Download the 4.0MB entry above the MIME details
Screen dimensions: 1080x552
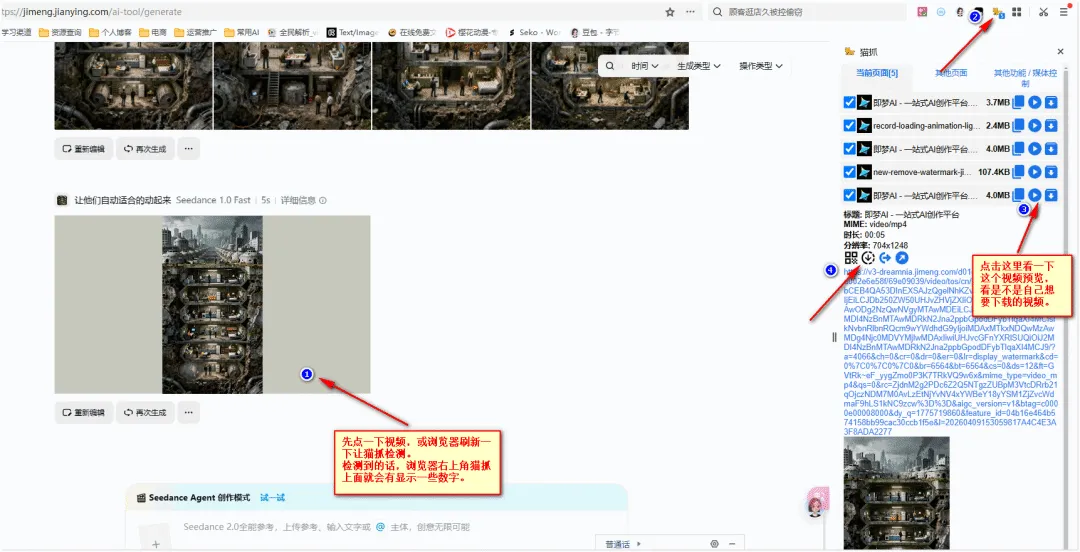click(1050, 195)
